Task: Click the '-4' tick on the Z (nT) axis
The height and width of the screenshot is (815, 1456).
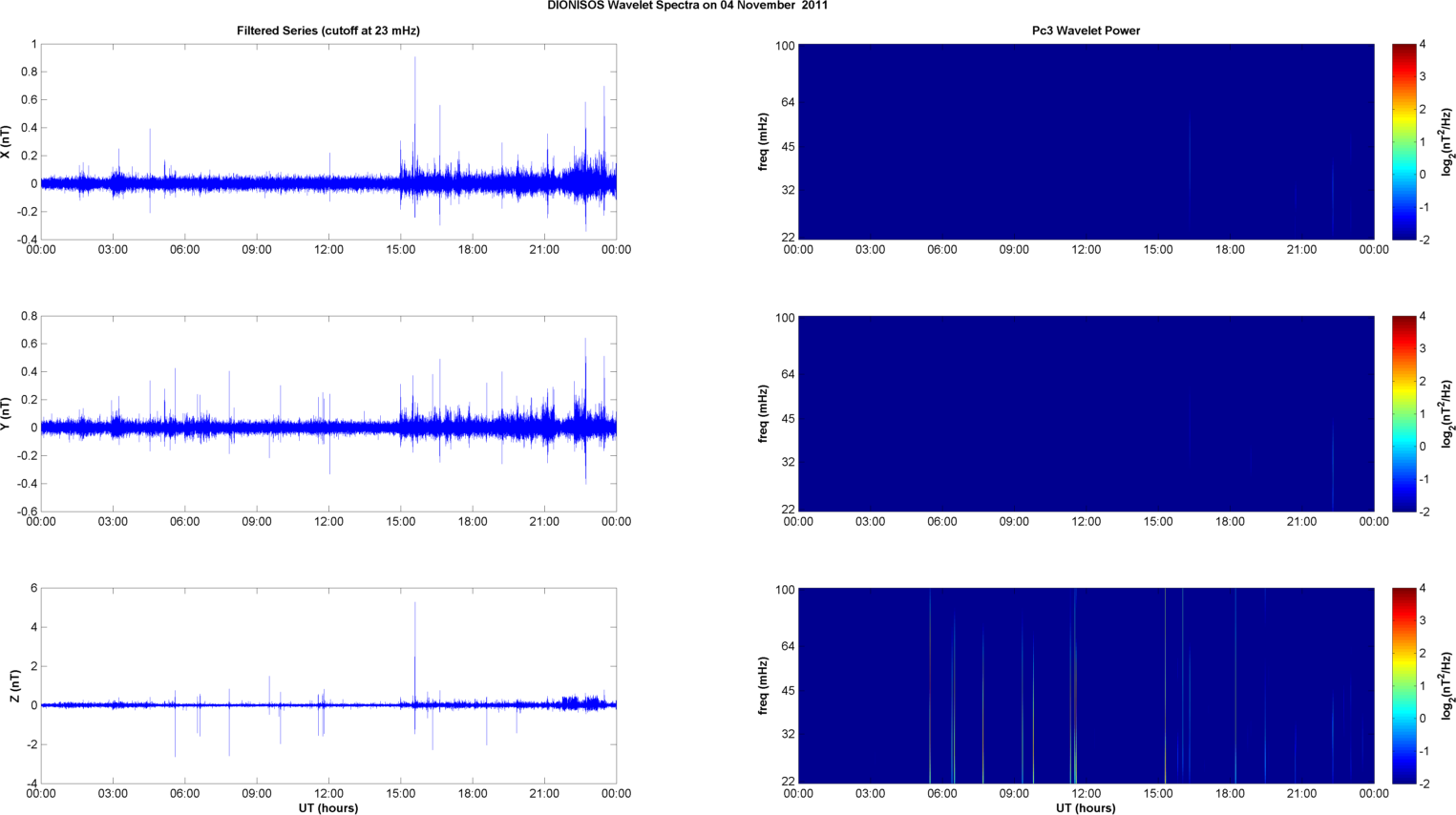Action: tap(32, 784)
